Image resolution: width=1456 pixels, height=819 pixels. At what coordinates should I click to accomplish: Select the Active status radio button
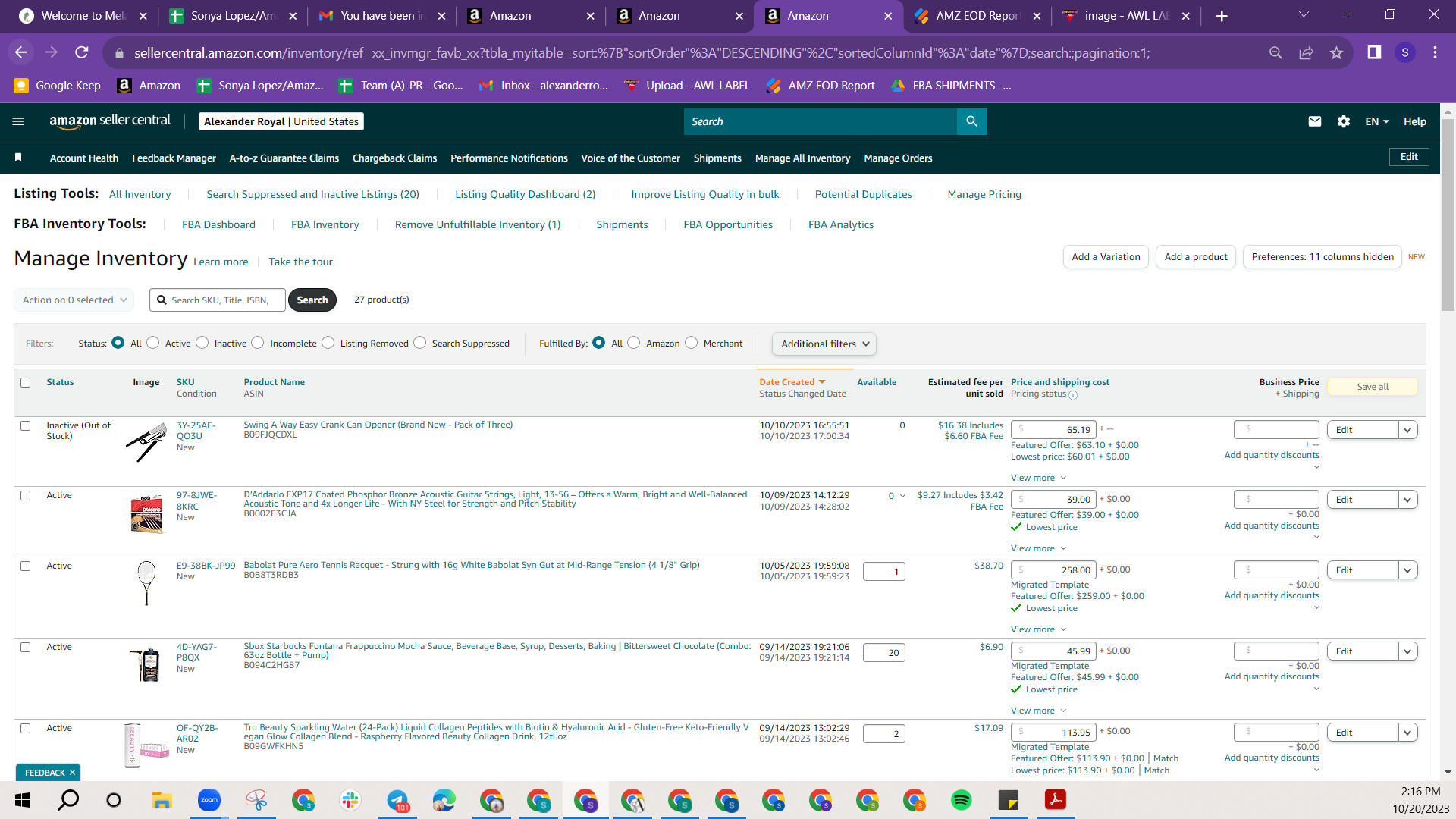[153, 343]
